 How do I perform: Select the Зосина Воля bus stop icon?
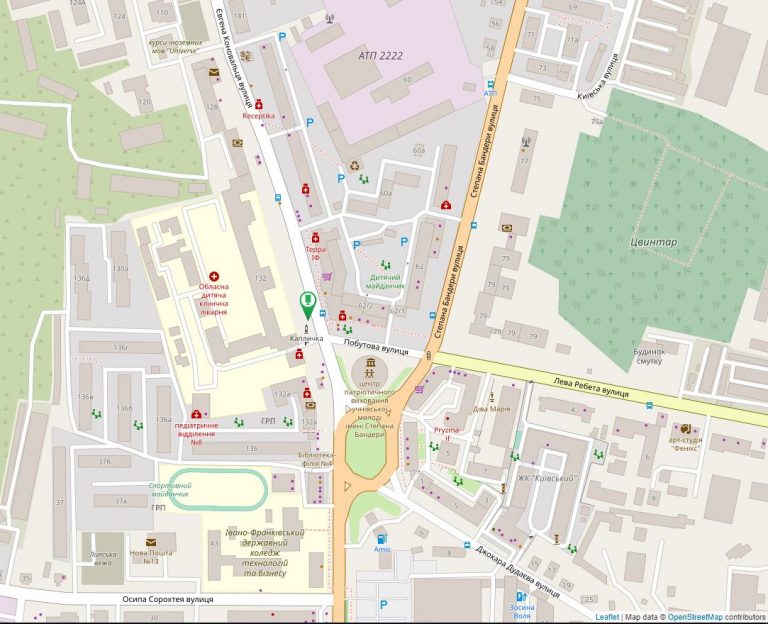[521, 596]
